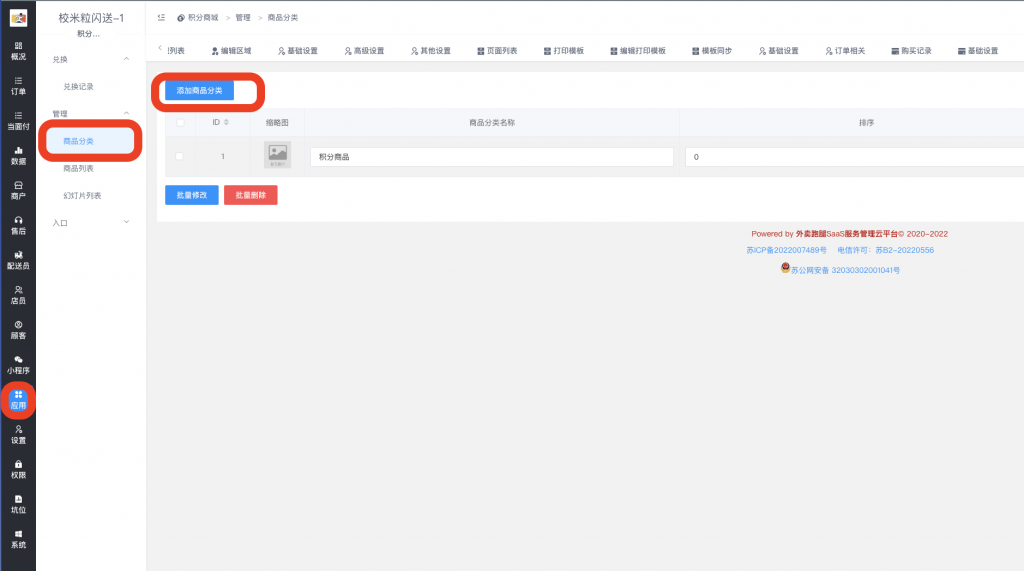
Task: Open the 苏ICP备2022007489号 link
Action: tap(786, 250)
